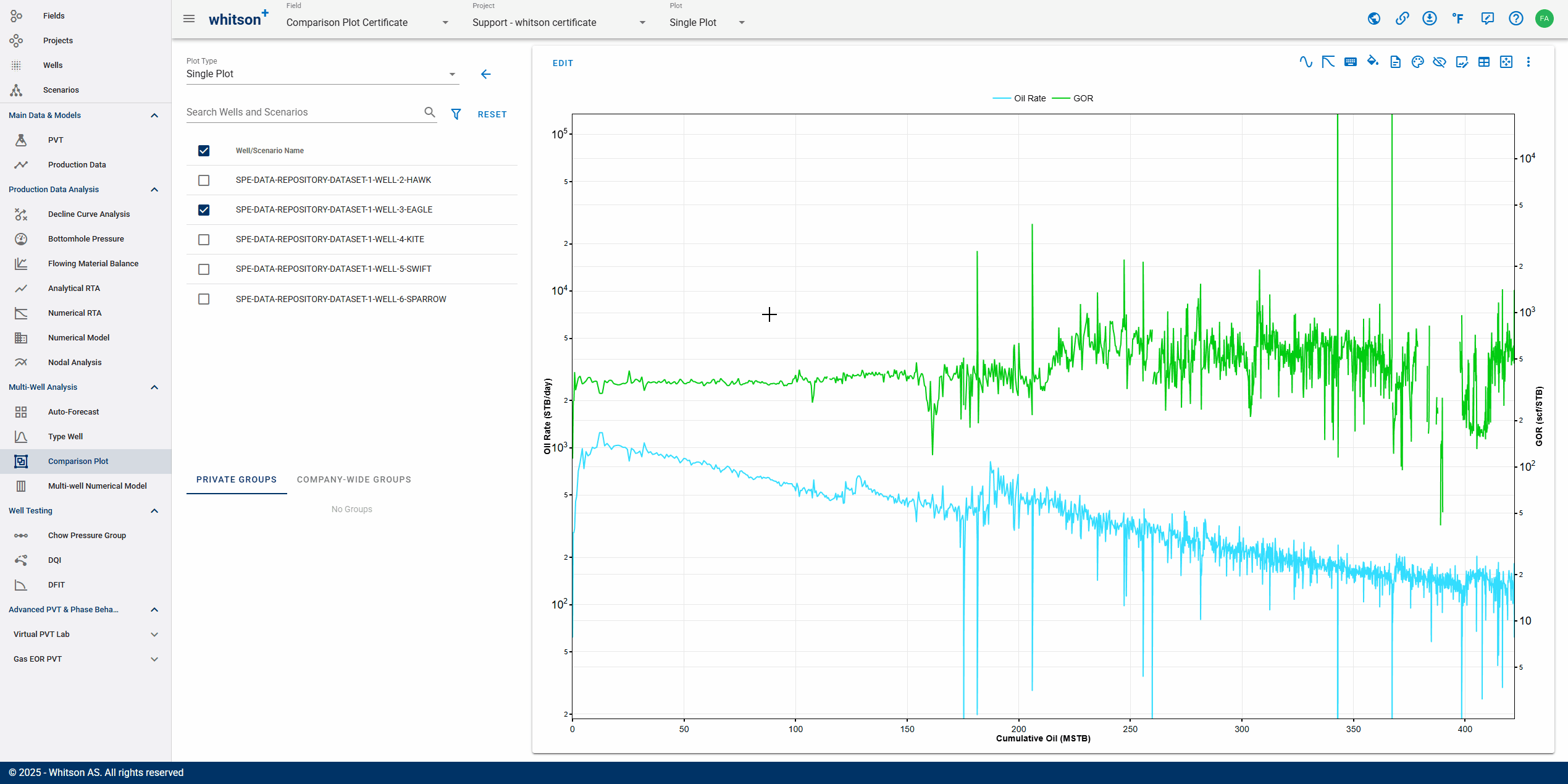
Task: Click the document notes icon in plot toolbar
Action: coord(1395,62)
